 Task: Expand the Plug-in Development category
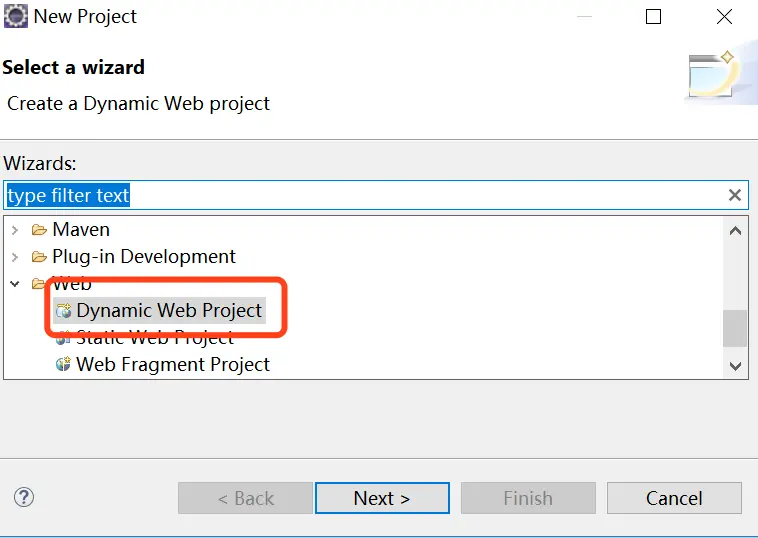(15, 257)
